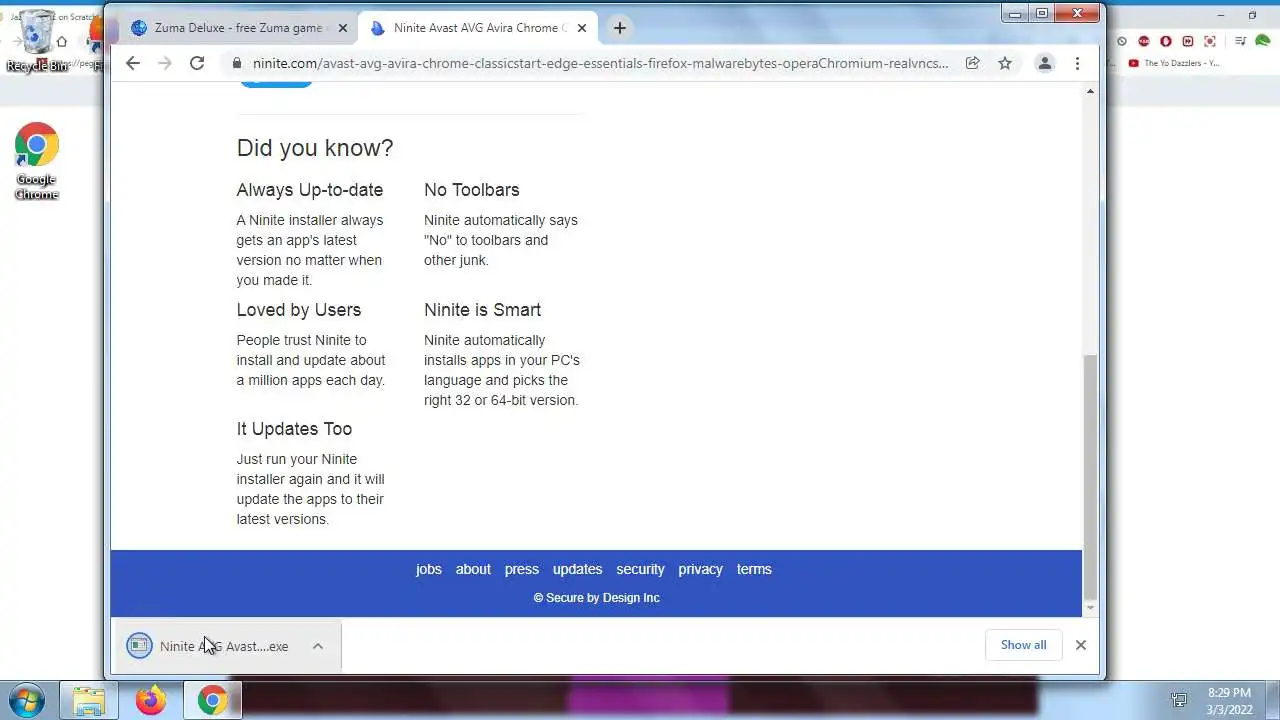Open the terms footer link
This screenshot has width=1280, height=720.
[x=754, y=569]
